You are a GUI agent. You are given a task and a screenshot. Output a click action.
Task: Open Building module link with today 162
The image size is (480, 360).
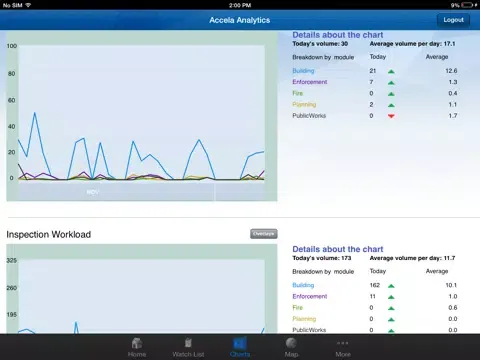[x=303, y=285]
